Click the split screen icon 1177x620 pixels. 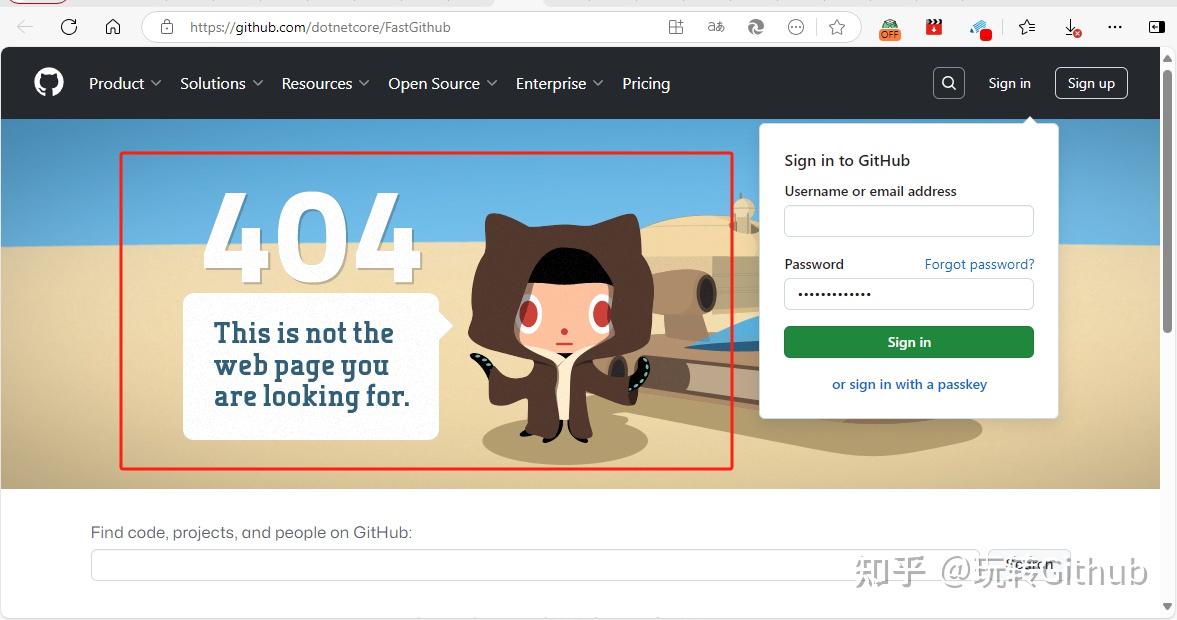pos(1157,27)
